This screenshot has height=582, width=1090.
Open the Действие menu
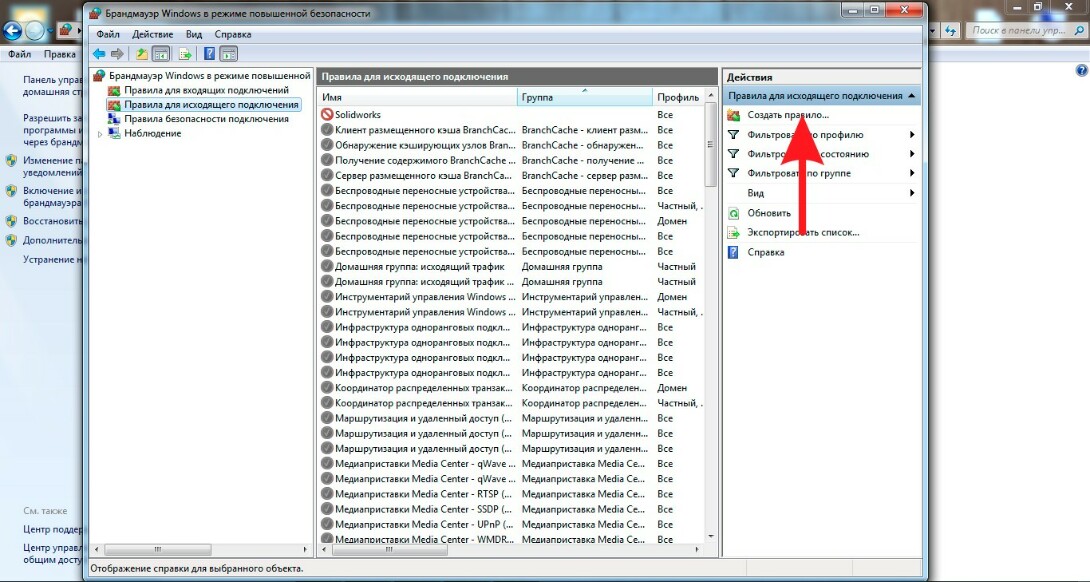point(152,34)
